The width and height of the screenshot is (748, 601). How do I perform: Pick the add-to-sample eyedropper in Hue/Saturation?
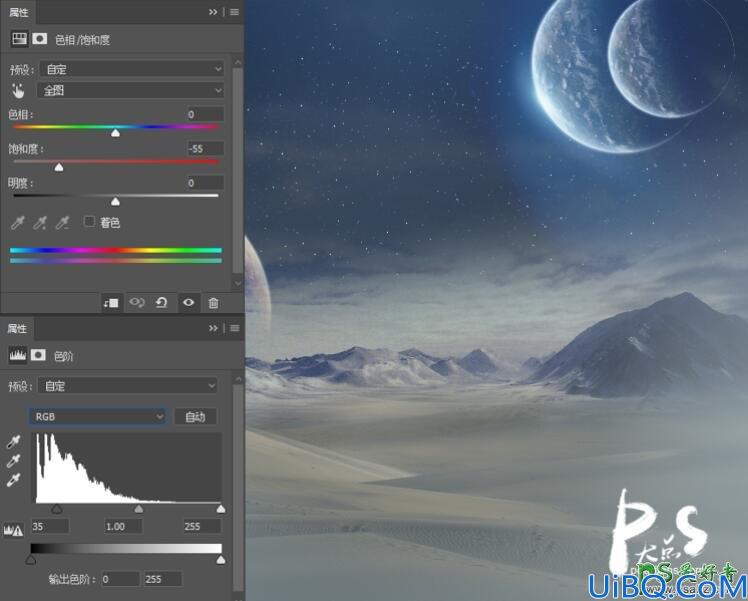(40, 222)
